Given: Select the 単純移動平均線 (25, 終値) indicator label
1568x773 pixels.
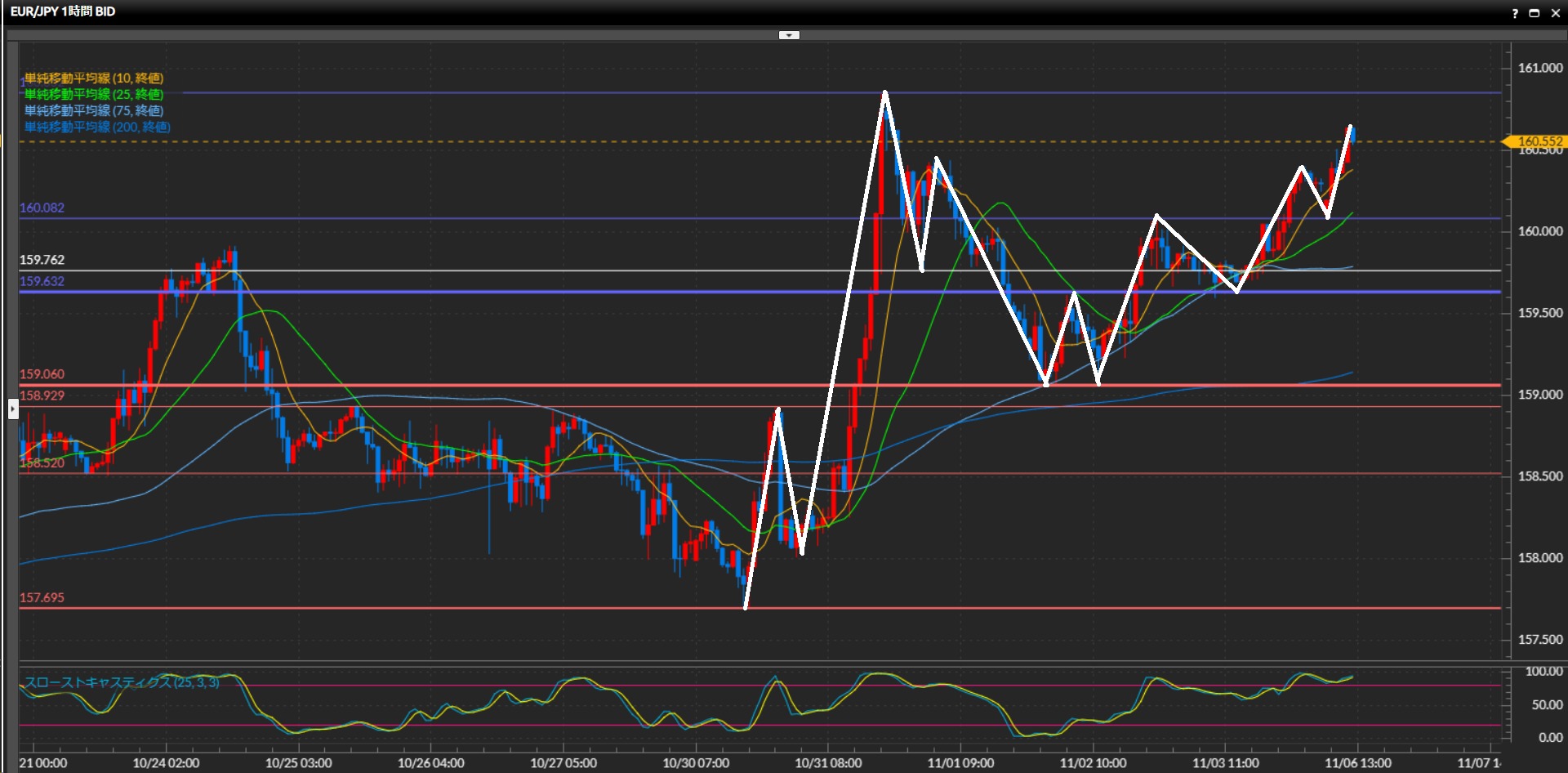Looking at the screenshot, I should tap(94, 95).
